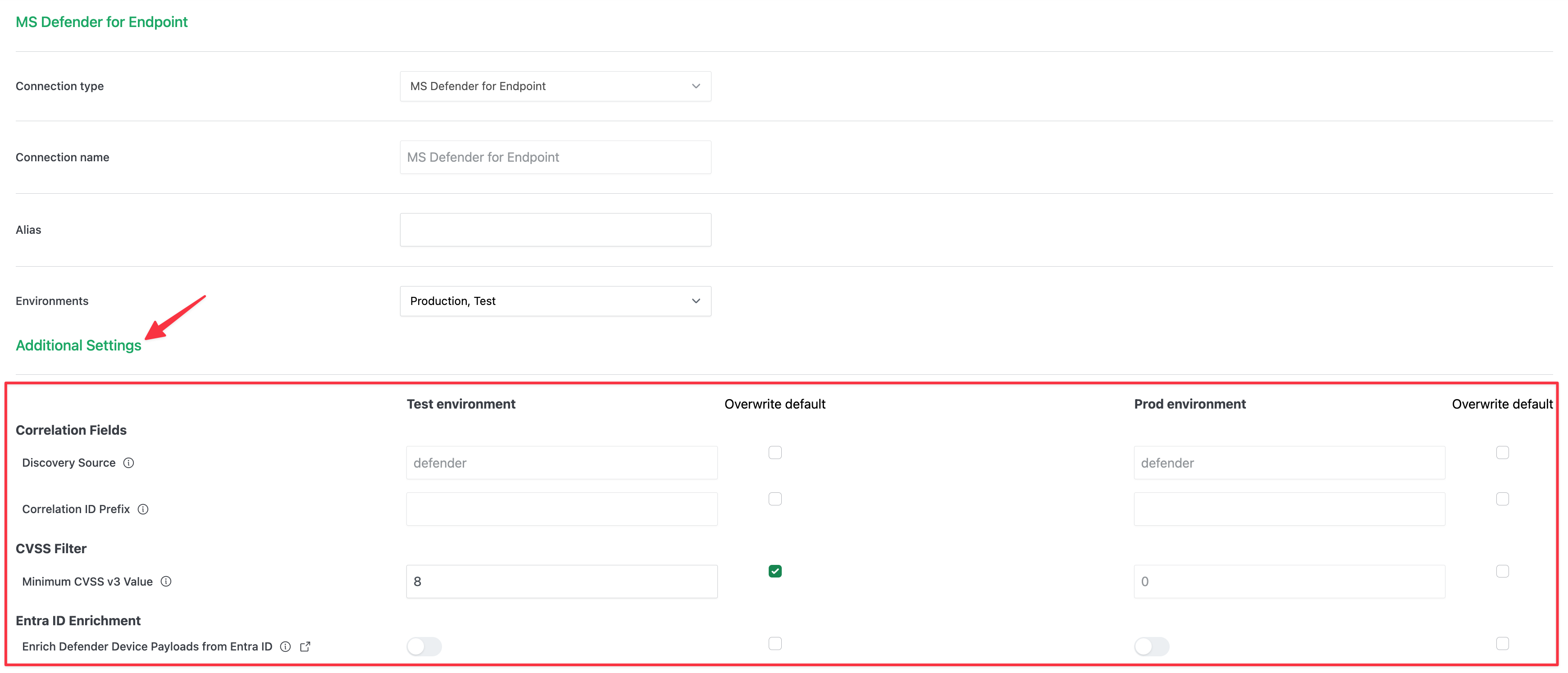Check Prod overwrite default for Entra ID enrichment
Screen dimensions: 1568x673
click(1502, 644)
